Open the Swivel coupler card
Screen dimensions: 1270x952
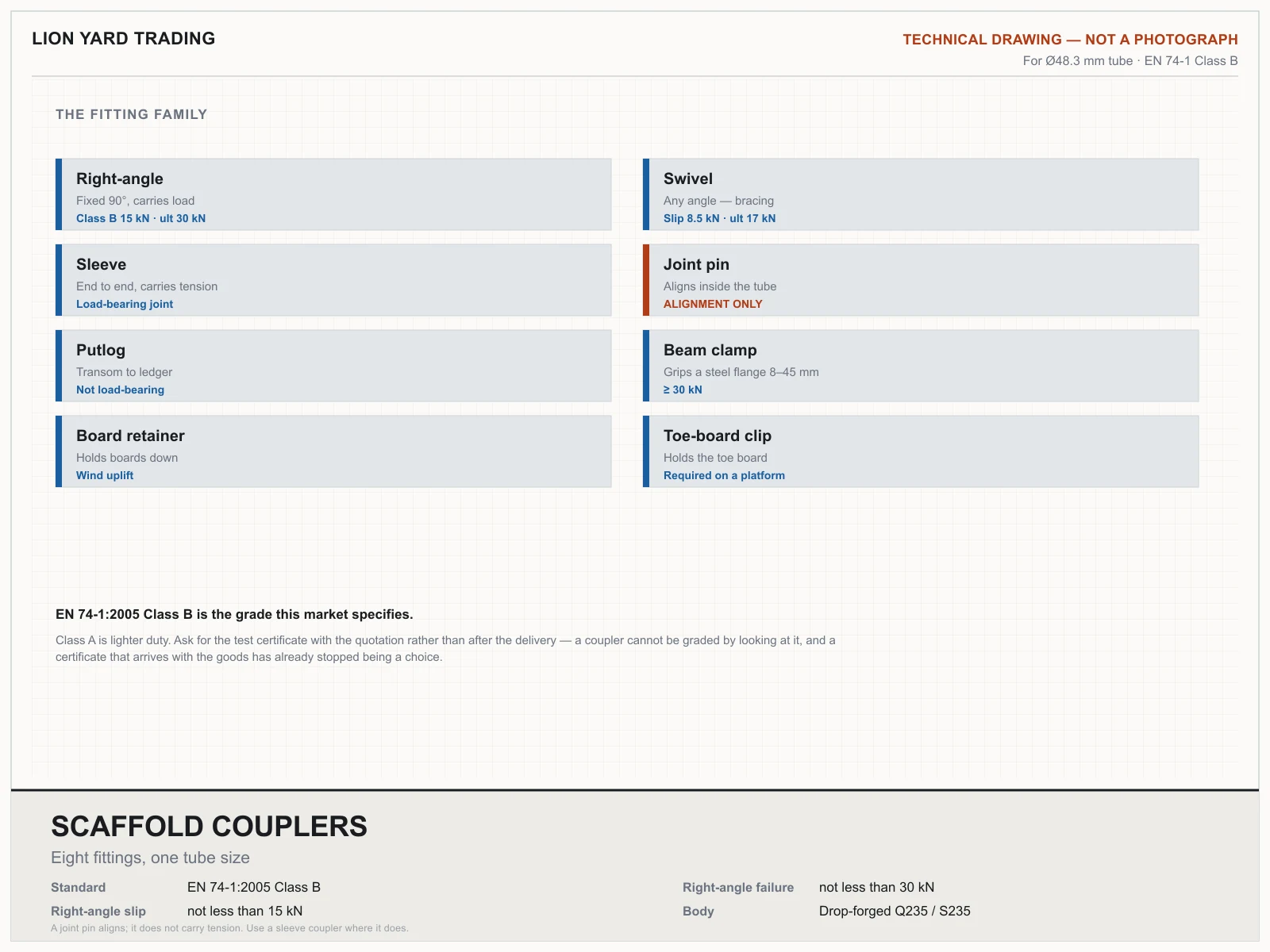tap(921, 194)
